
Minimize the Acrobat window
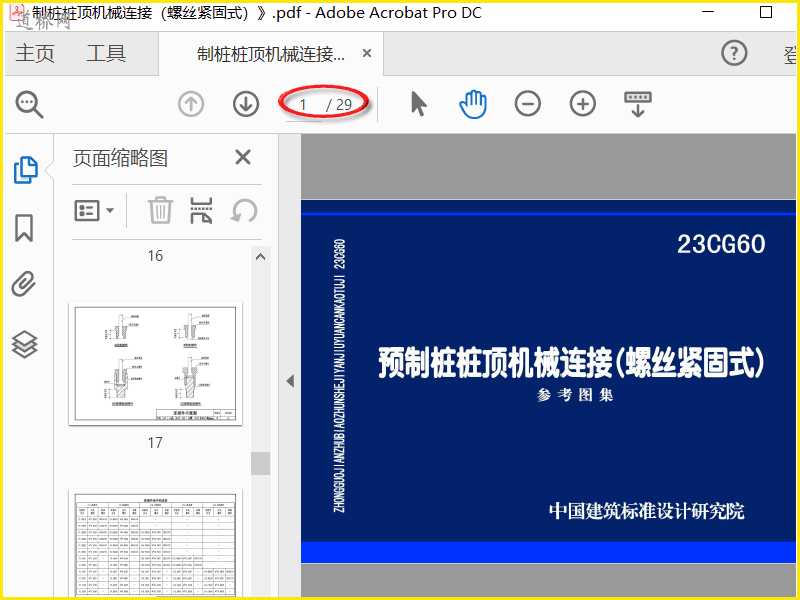tap(708, 12)
